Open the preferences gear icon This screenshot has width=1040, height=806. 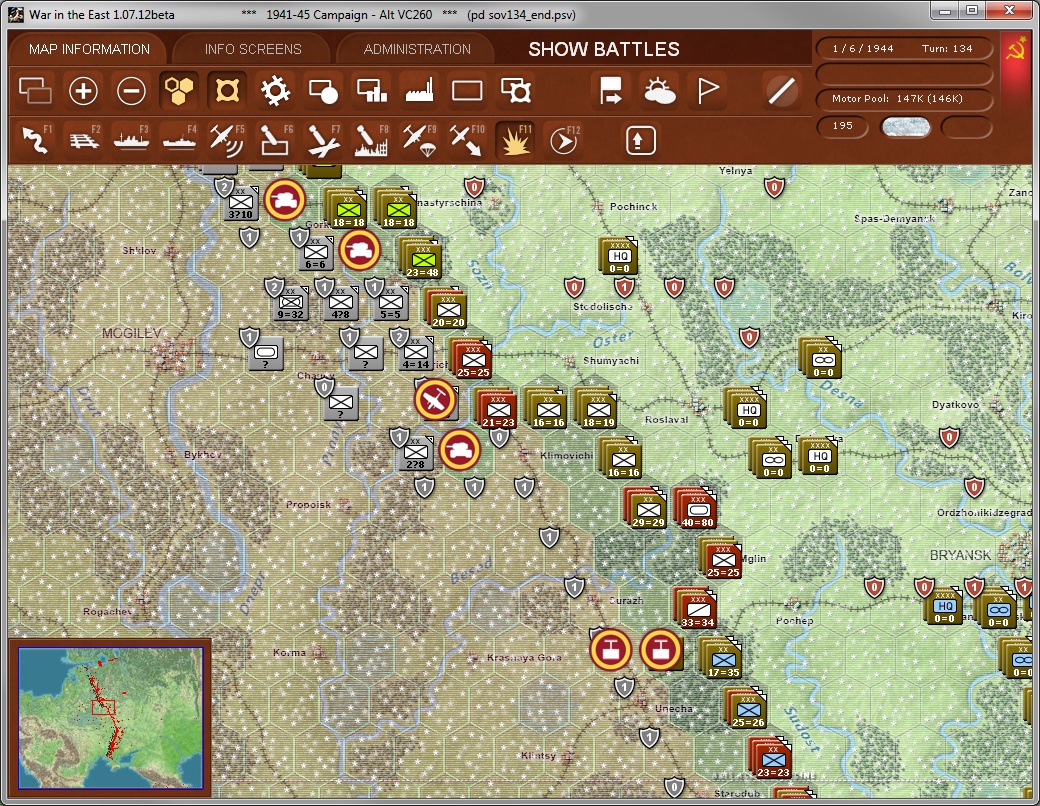click(275, 90)
